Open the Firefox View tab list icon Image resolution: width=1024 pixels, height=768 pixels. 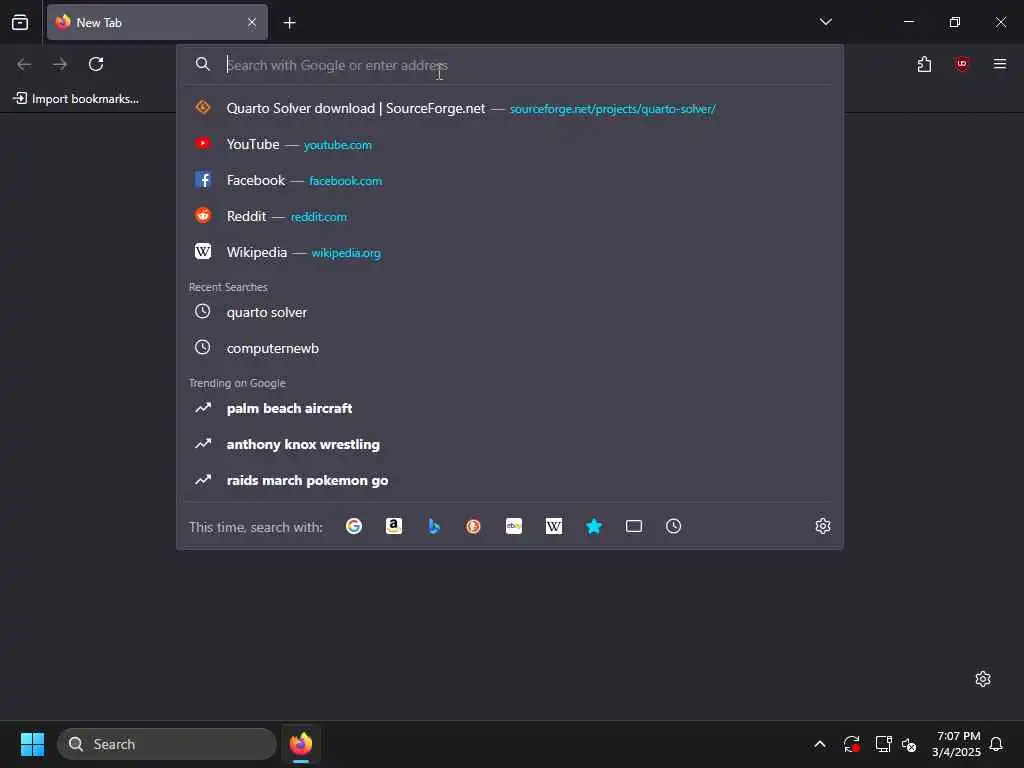pyautogui.click(x=20, y=22)
